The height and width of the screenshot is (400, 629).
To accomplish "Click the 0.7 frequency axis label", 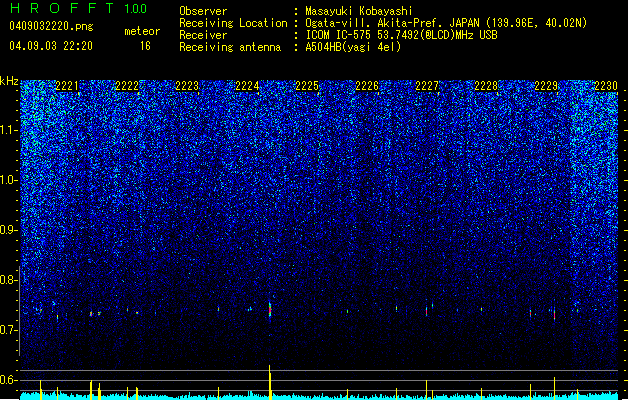I will pos(9,330).
